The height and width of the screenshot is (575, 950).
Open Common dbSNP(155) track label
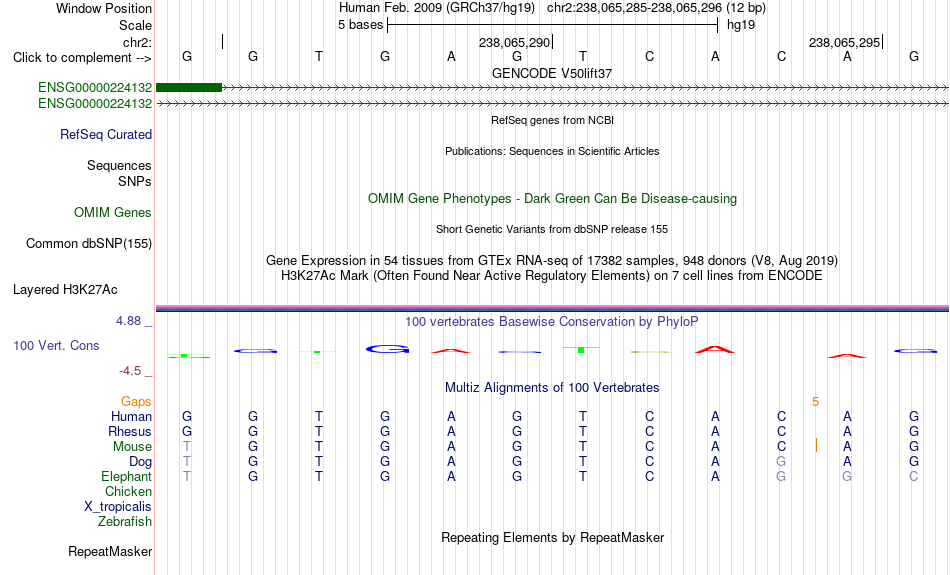tap(88, 244)
